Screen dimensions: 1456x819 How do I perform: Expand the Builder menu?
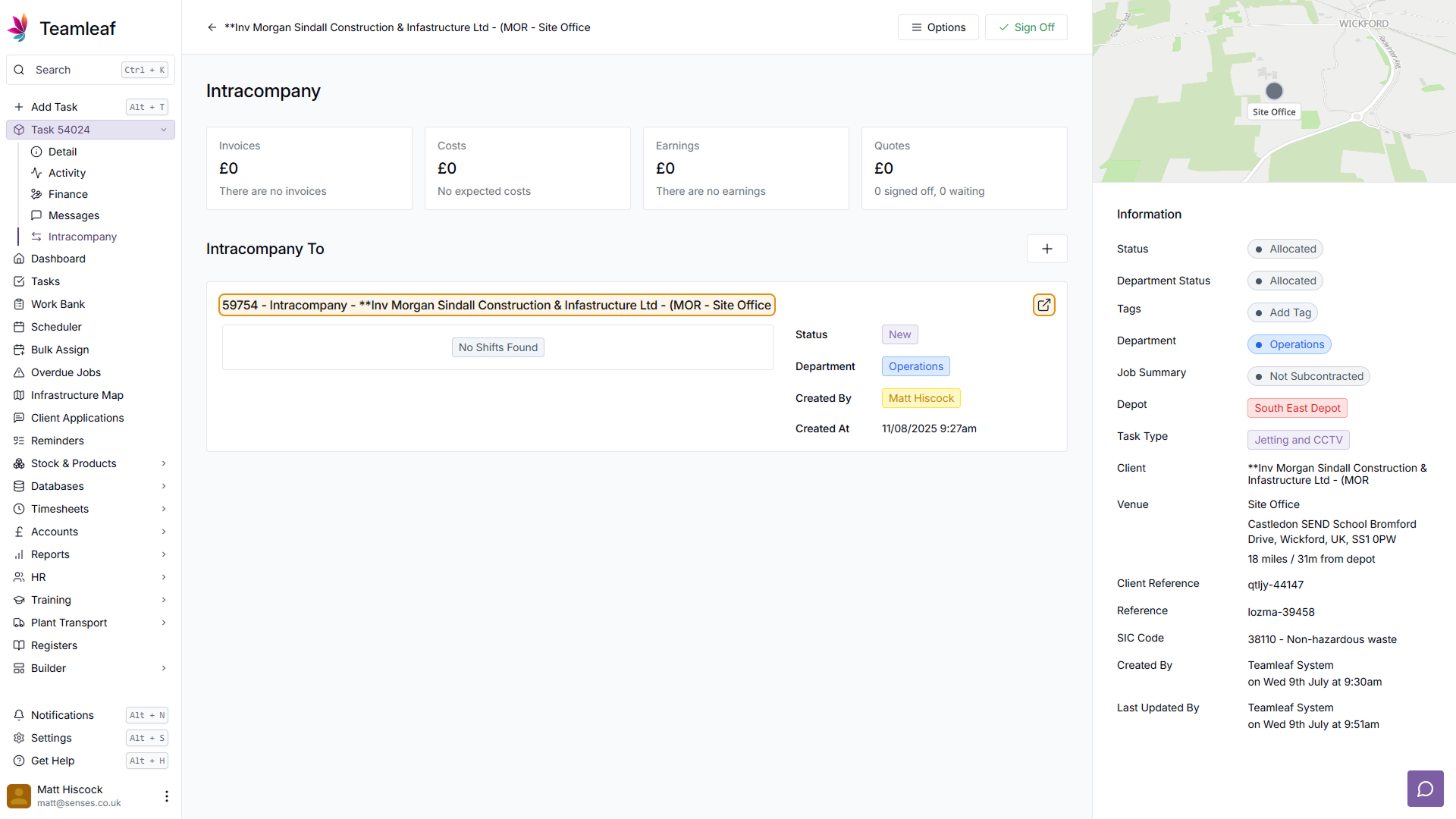pos(164,668)
